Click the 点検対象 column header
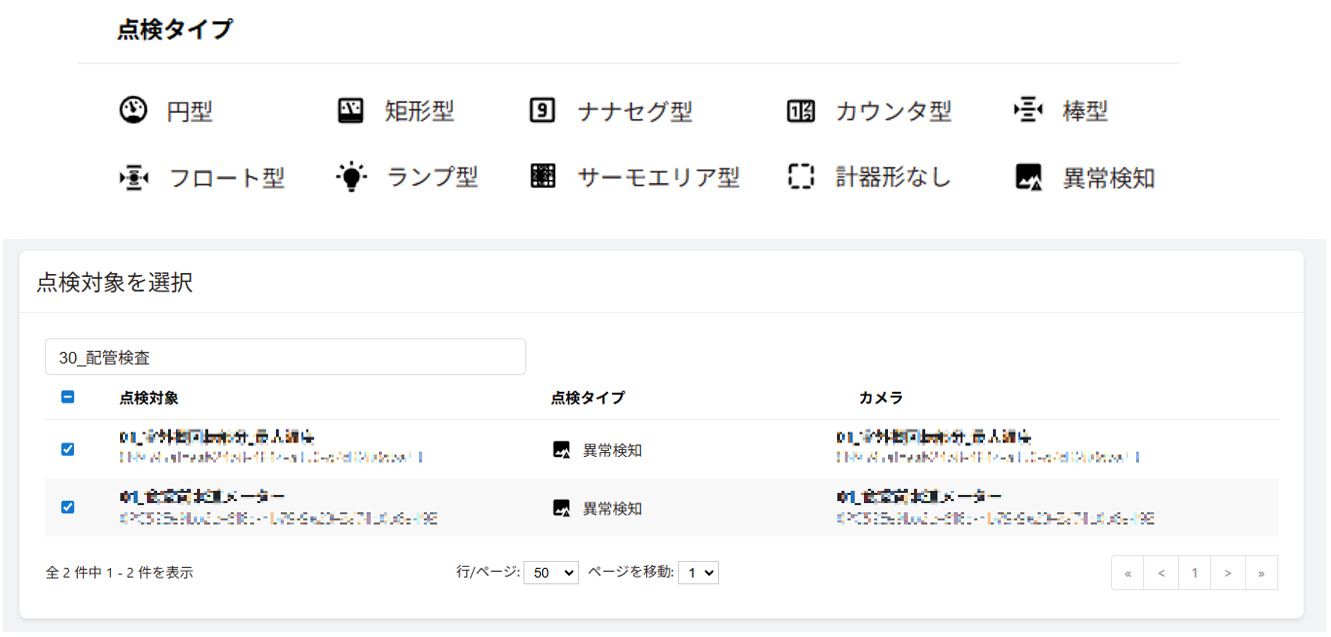Image resolution: width=1331 pixels, height=637 pixels. click(149, 398)
